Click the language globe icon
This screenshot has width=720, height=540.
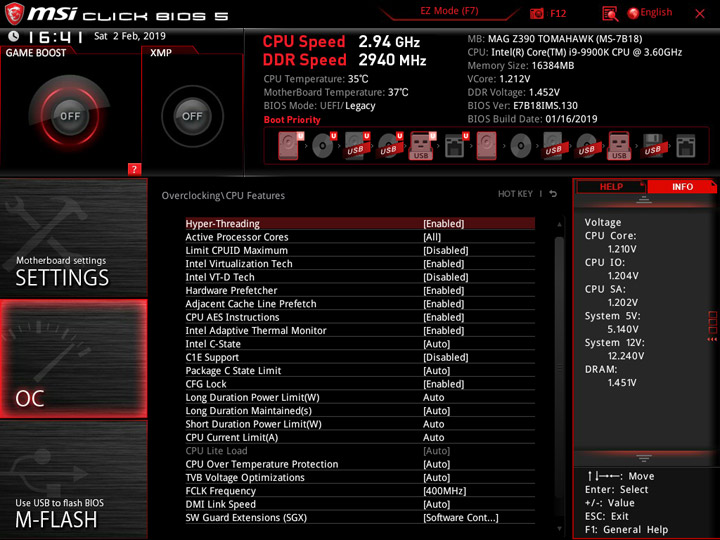(633, 13)
